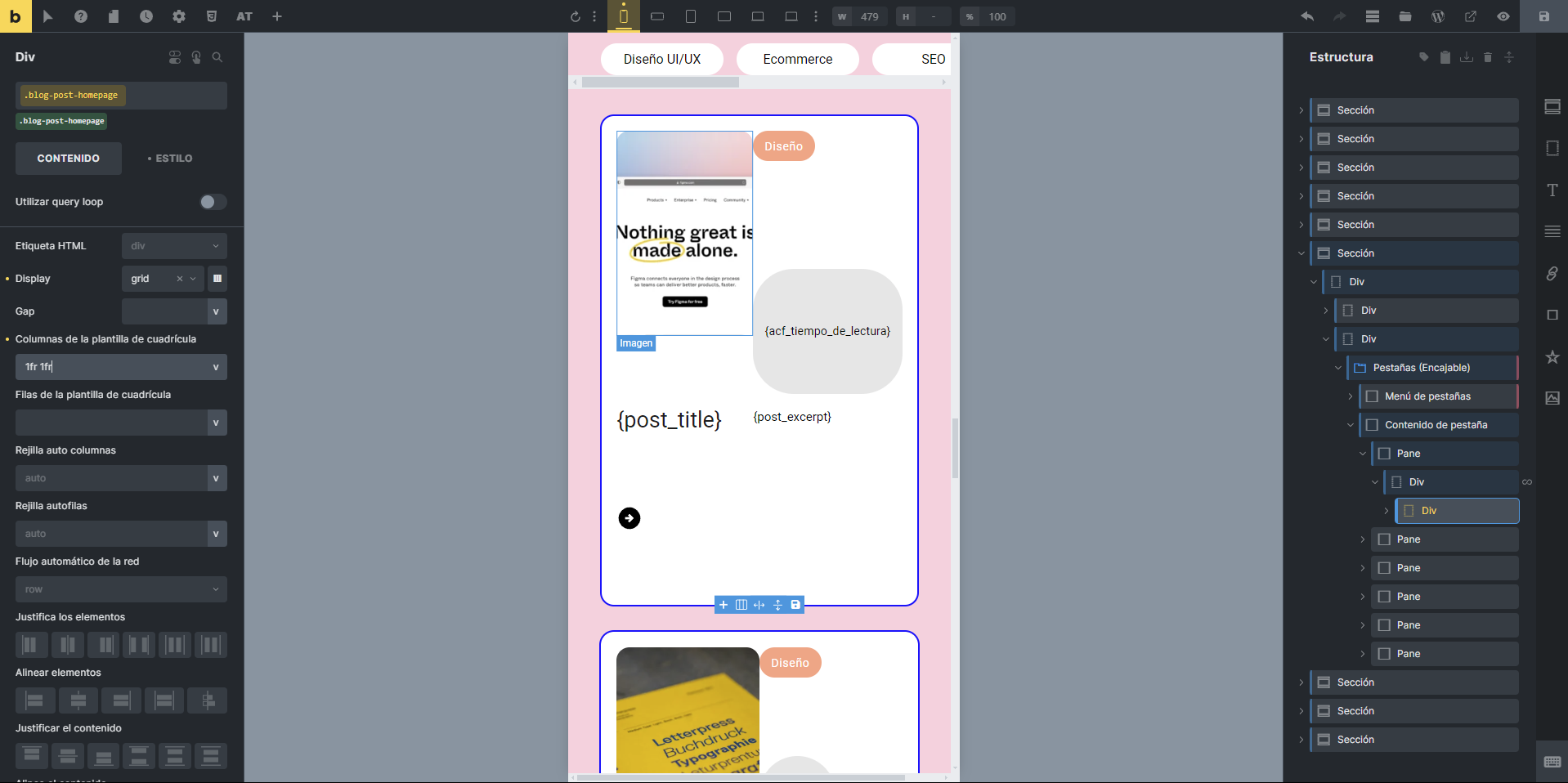Toggle the preview eye icon
Viewport: 1568px width, 783px height.
click(1503, 16)
